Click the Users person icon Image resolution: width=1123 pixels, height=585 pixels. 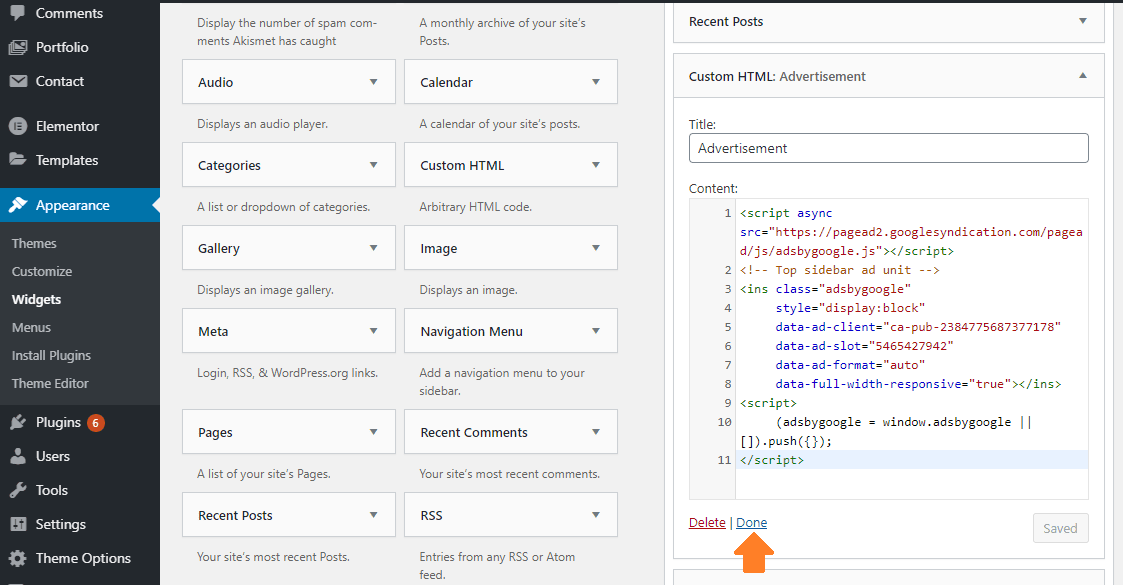click(18, 456)
